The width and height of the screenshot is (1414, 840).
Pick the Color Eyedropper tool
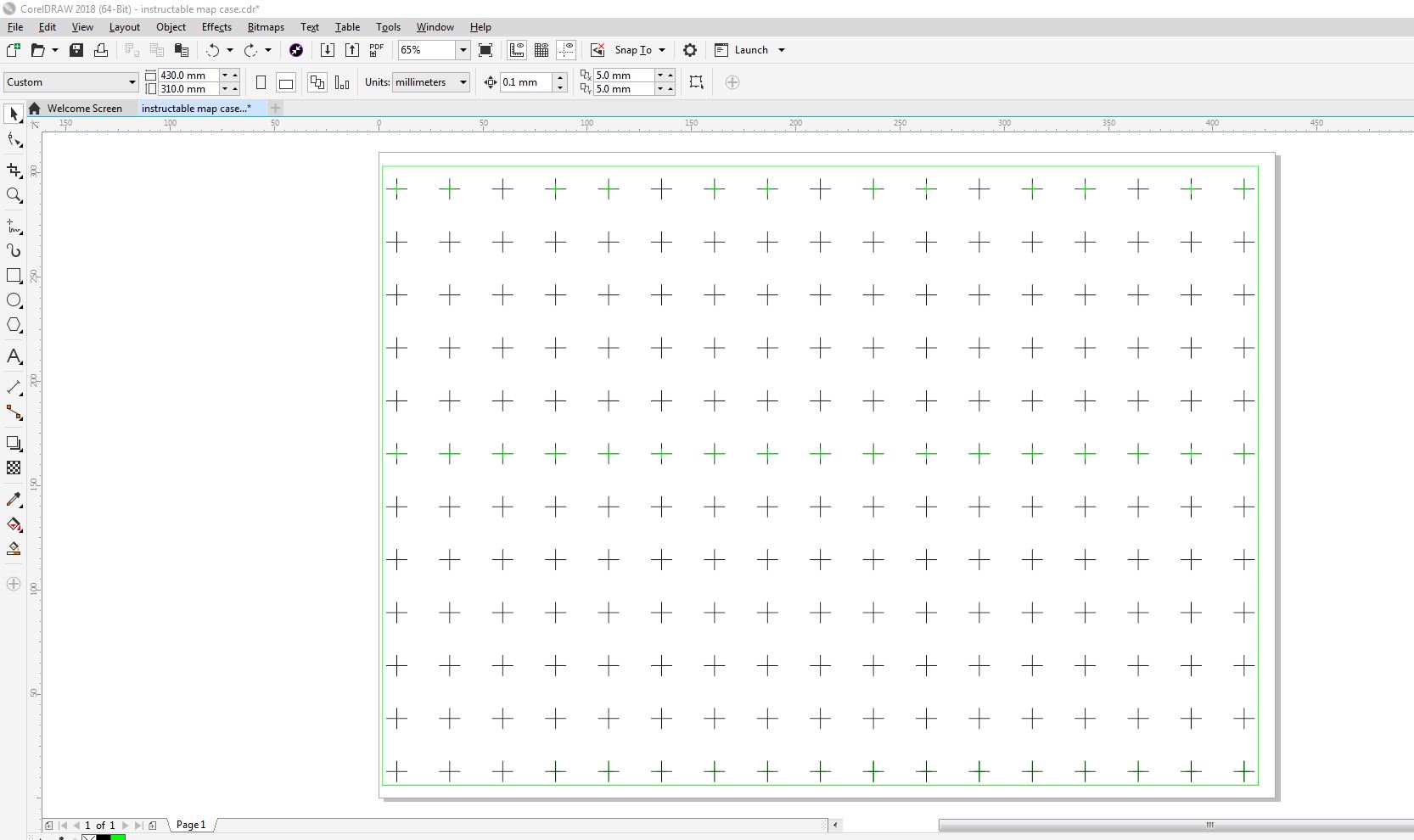pyautogui.click(x=14, y=500)
